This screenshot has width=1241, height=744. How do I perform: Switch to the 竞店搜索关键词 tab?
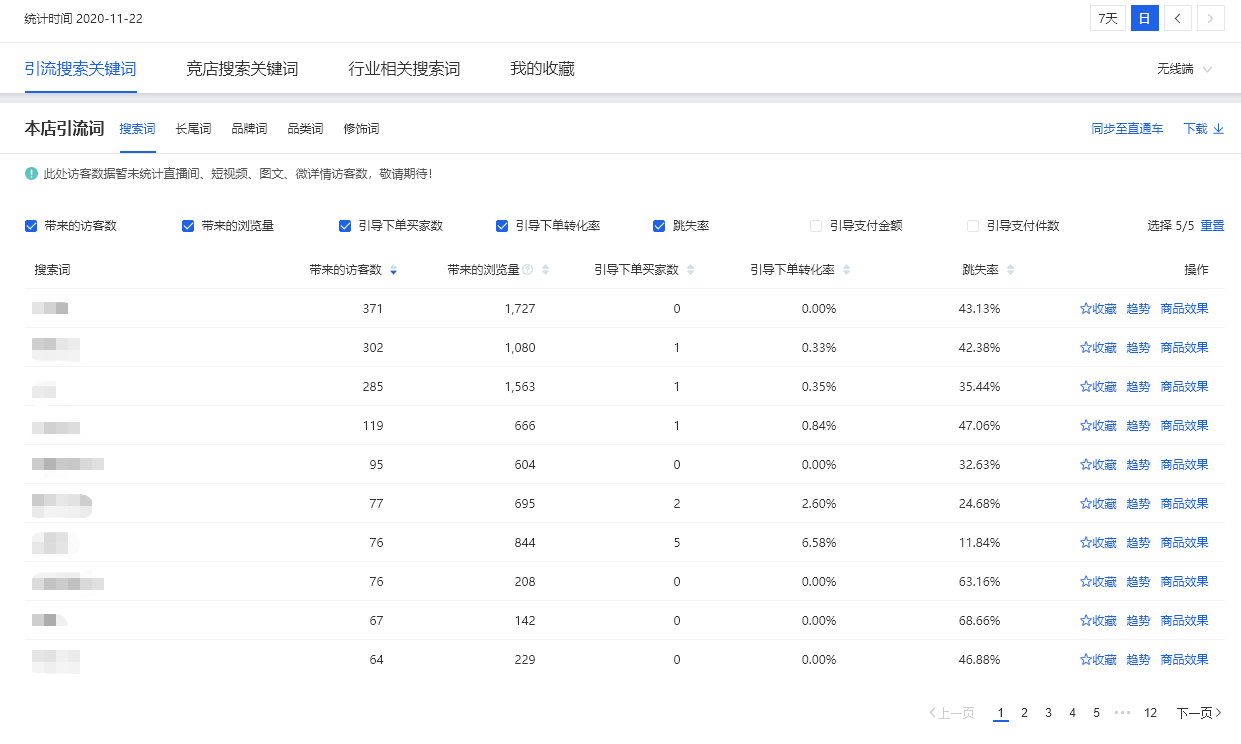241,70
